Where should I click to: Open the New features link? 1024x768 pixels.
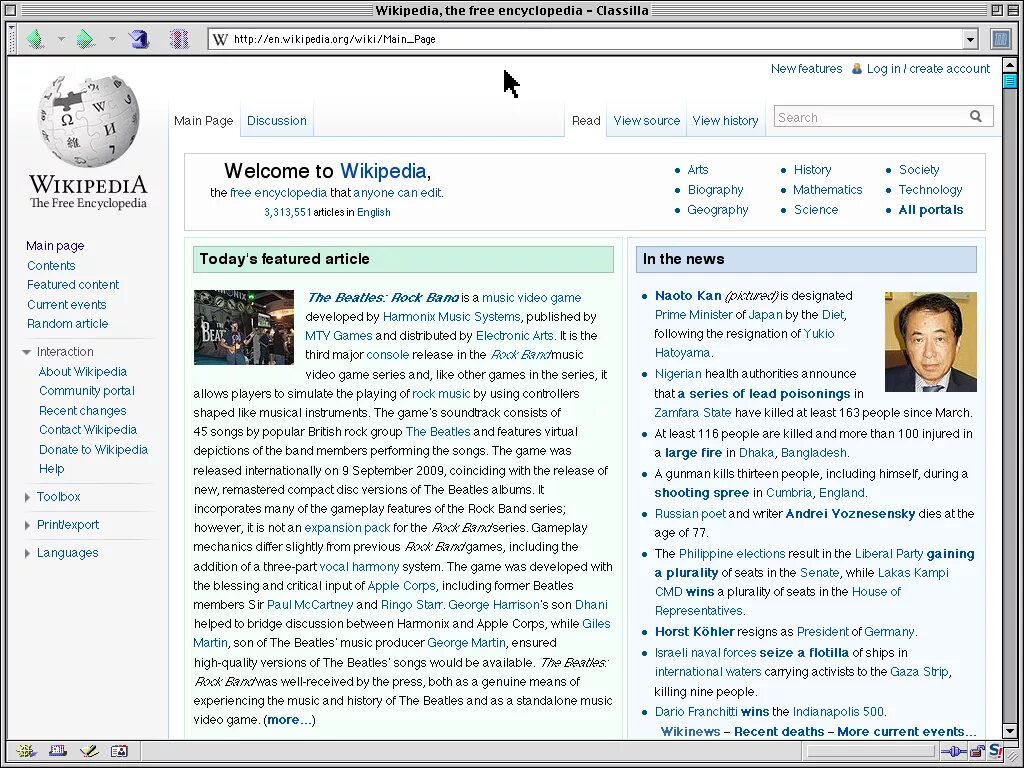tap(807, 69)
